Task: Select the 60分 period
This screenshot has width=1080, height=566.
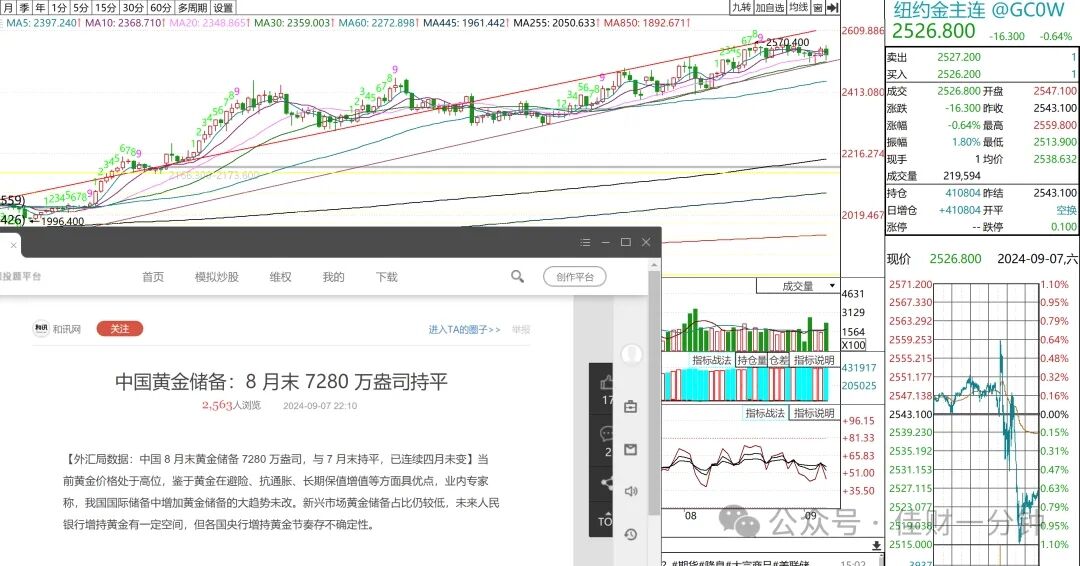Action: (x=161, y=8)
